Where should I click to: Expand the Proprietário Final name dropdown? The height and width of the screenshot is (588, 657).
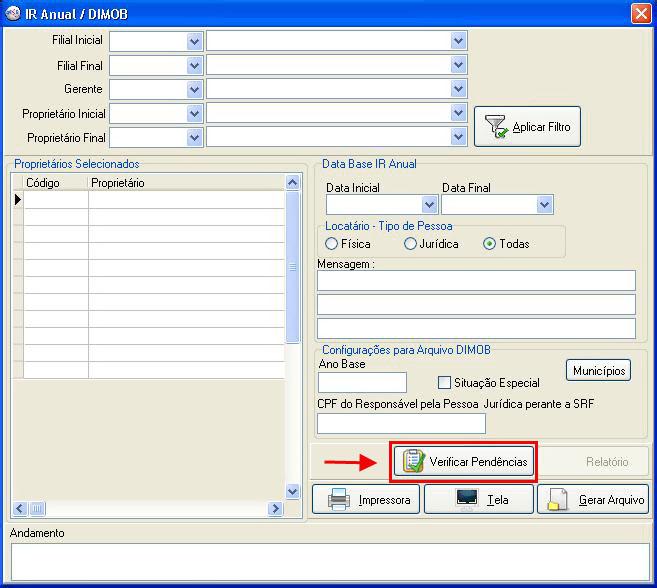point(458,137)
